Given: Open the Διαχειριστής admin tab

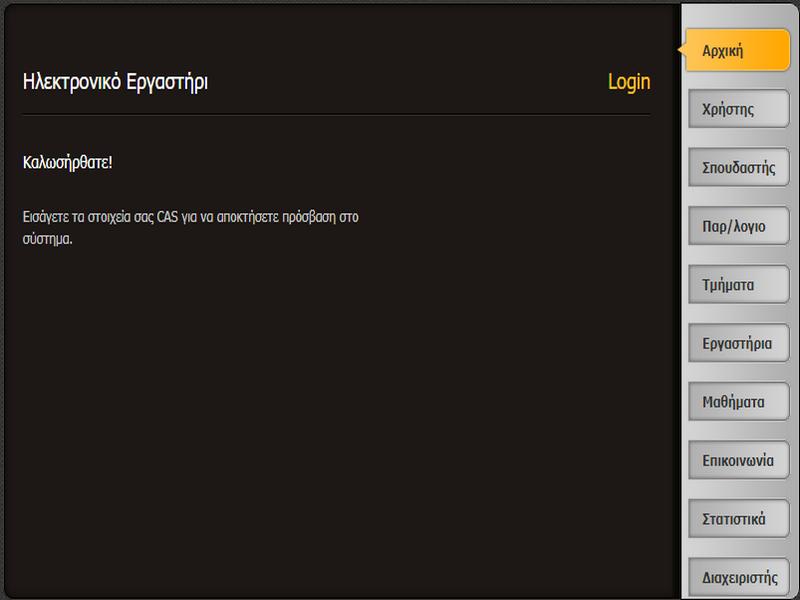Looking at the screenshot, I should pos(738,578).
